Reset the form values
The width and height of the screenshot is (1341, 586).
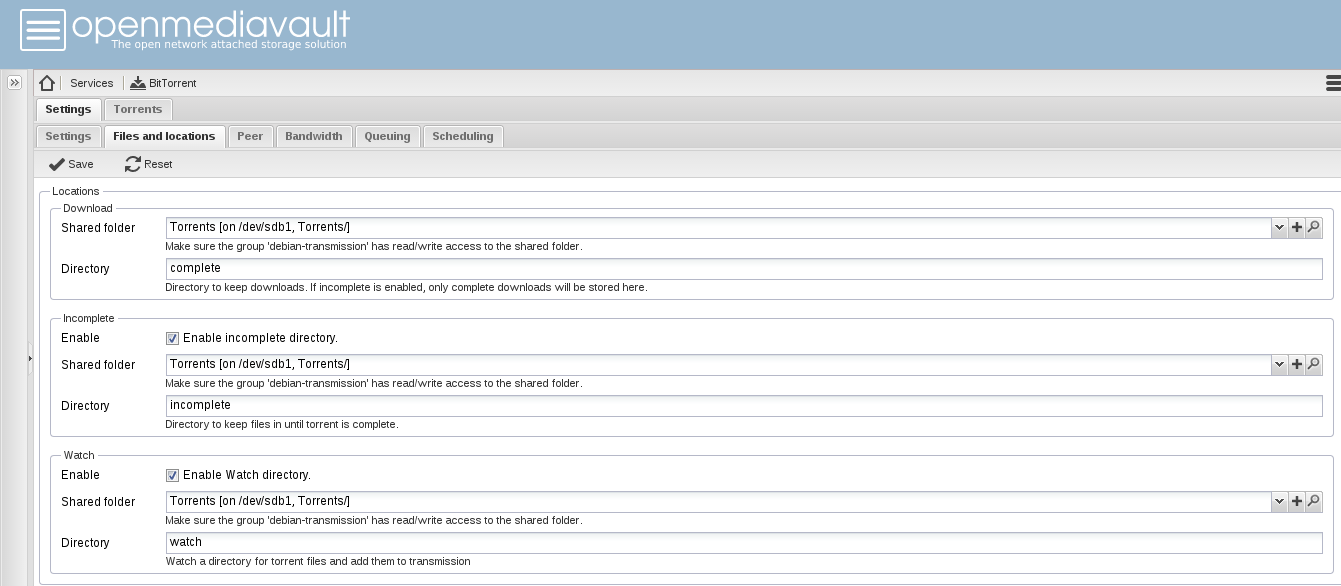tap(149, 164)
